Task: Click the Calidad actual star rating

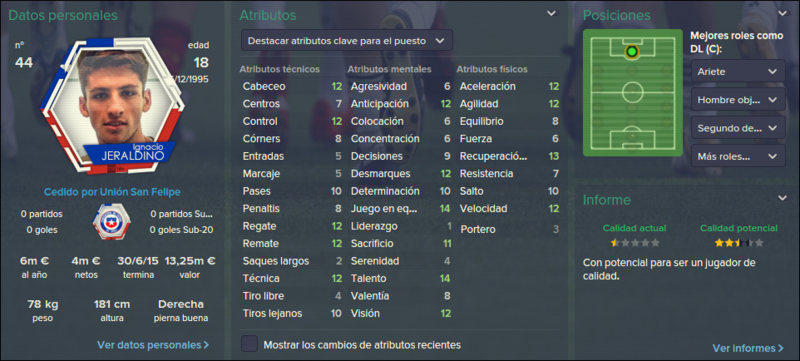Action: (635, 243)
